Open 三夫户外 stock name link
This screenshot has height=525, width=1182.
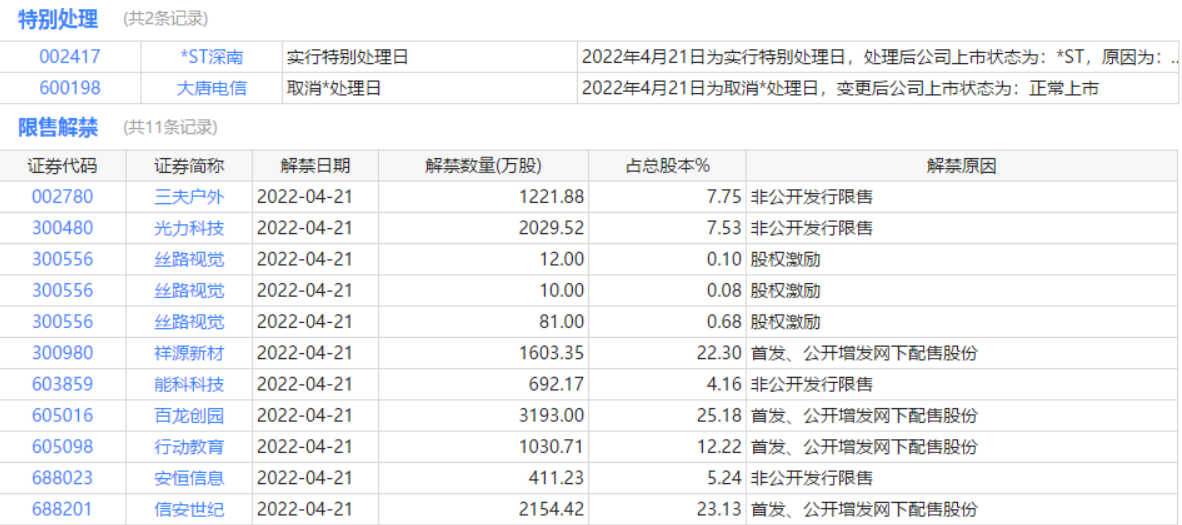coord(189,197)
